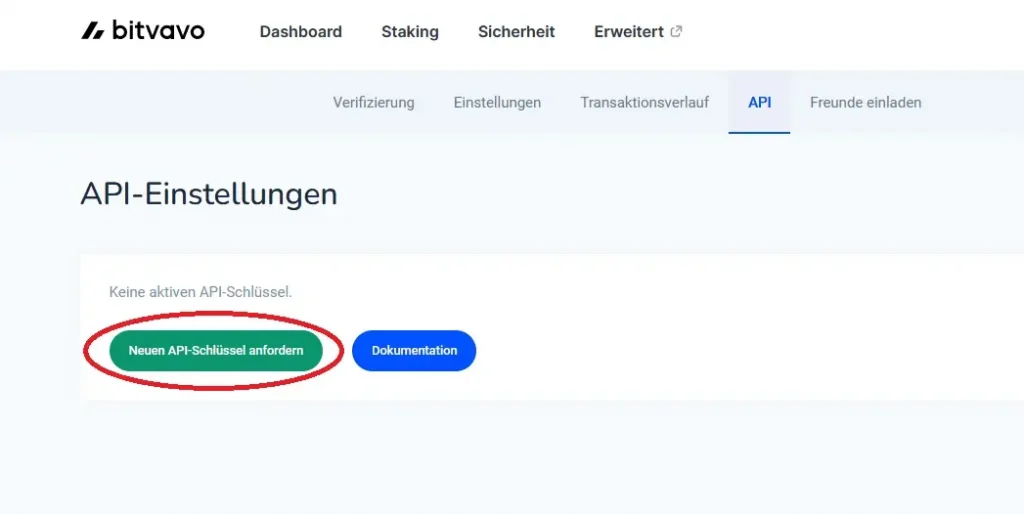Click empty sub-navigation bar left of Verifizierung

click(x=163, y=103)
